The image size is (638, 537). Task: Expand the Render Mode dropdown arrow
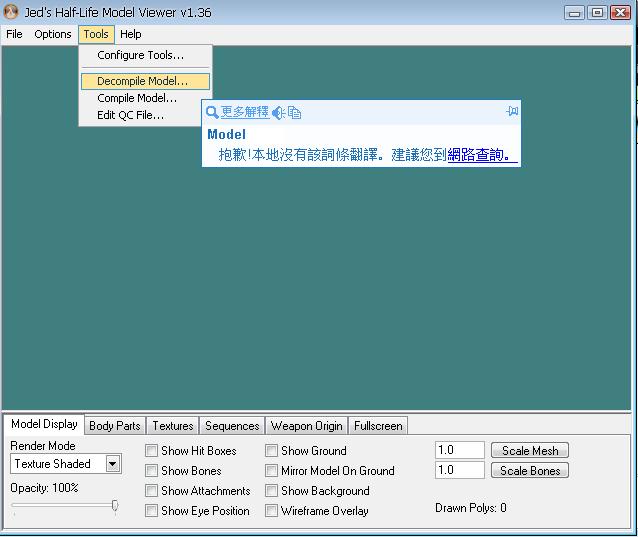[x=113, y=464]
